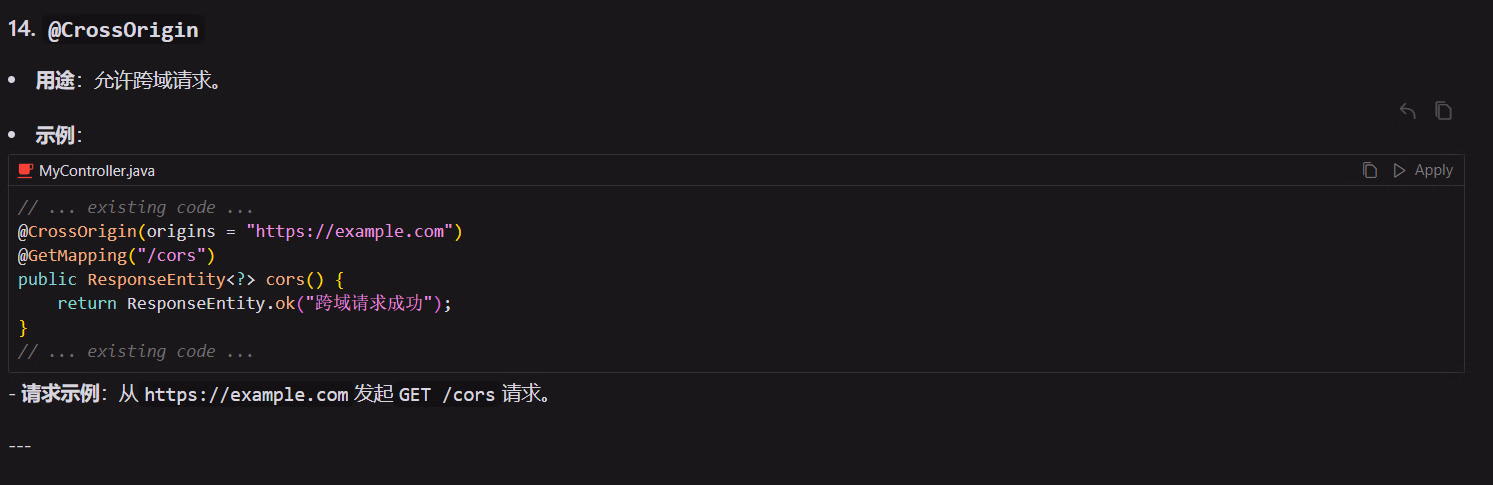Click the bold 用途 bullet label
Image resolution: width=1493 pixels, height=485 pixels.
[55, 81]
